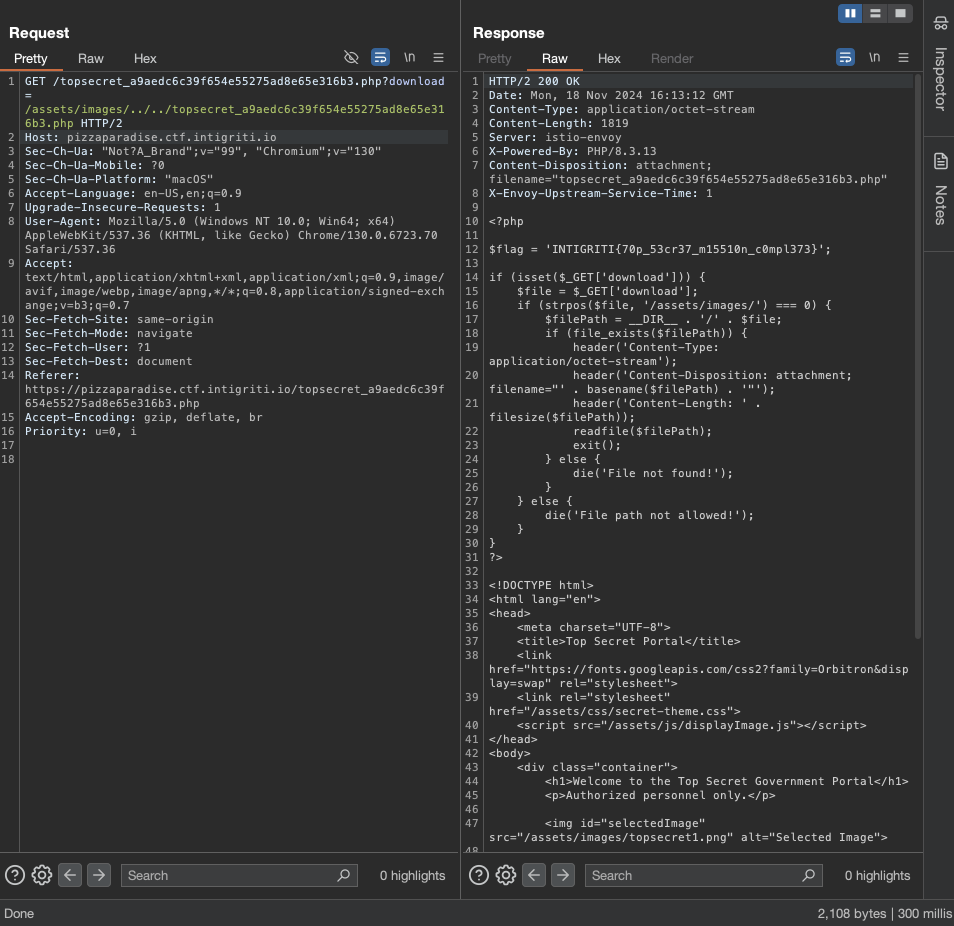Click 'Upgrade-Insecure-Requests: 1' header
This screenshot has width=954, height=926.
pos(122,207)
